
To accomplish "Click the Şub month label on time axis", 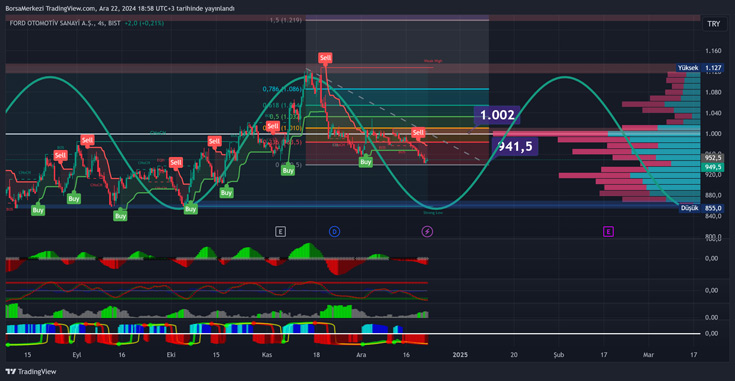I will tap(559, 355).
